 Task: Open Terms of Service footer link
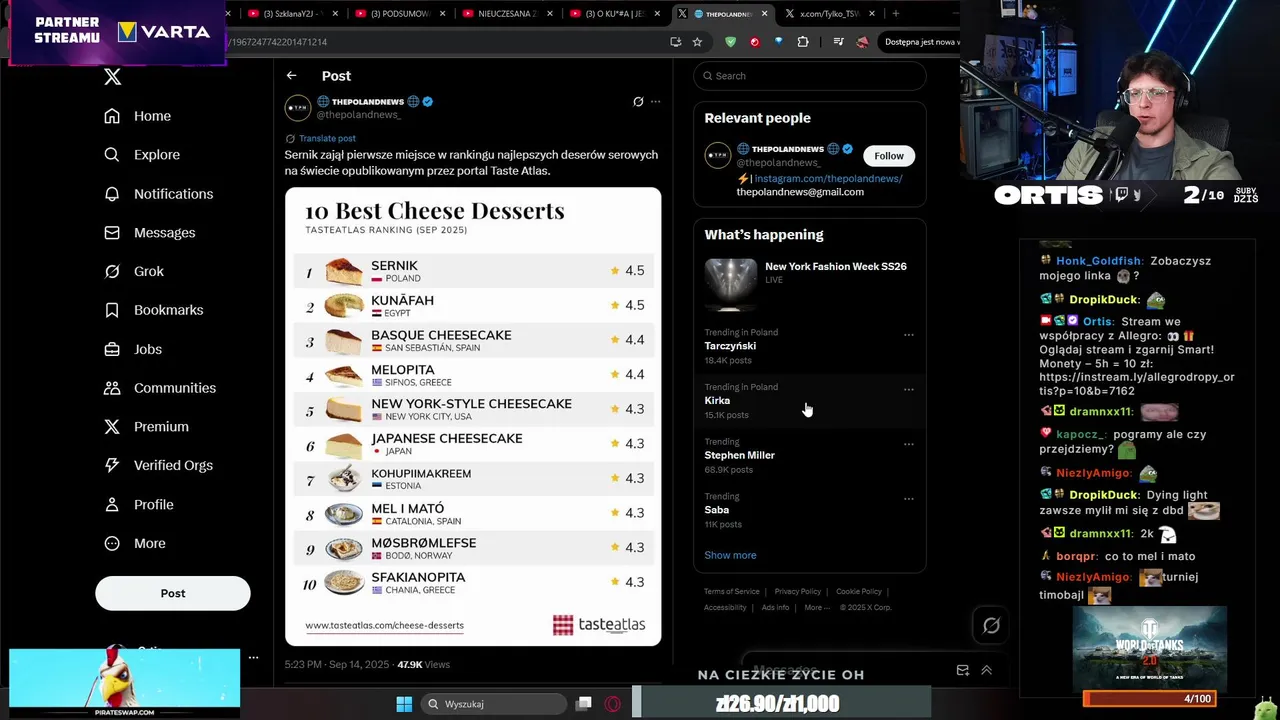(x=732, y=592)
